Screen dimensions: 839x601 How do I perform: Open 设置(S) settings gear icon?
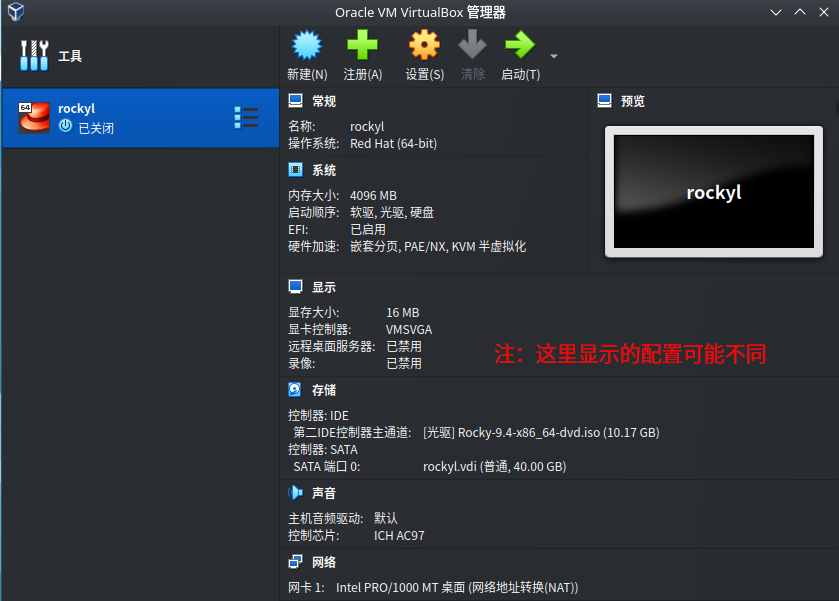424,45
